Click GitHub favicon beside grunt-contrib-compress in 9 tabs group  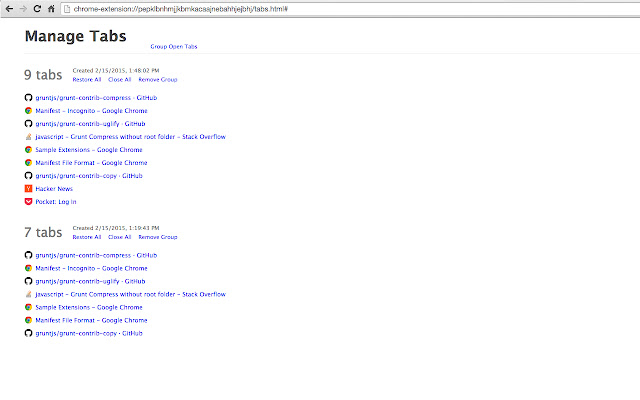click(28, 98)
